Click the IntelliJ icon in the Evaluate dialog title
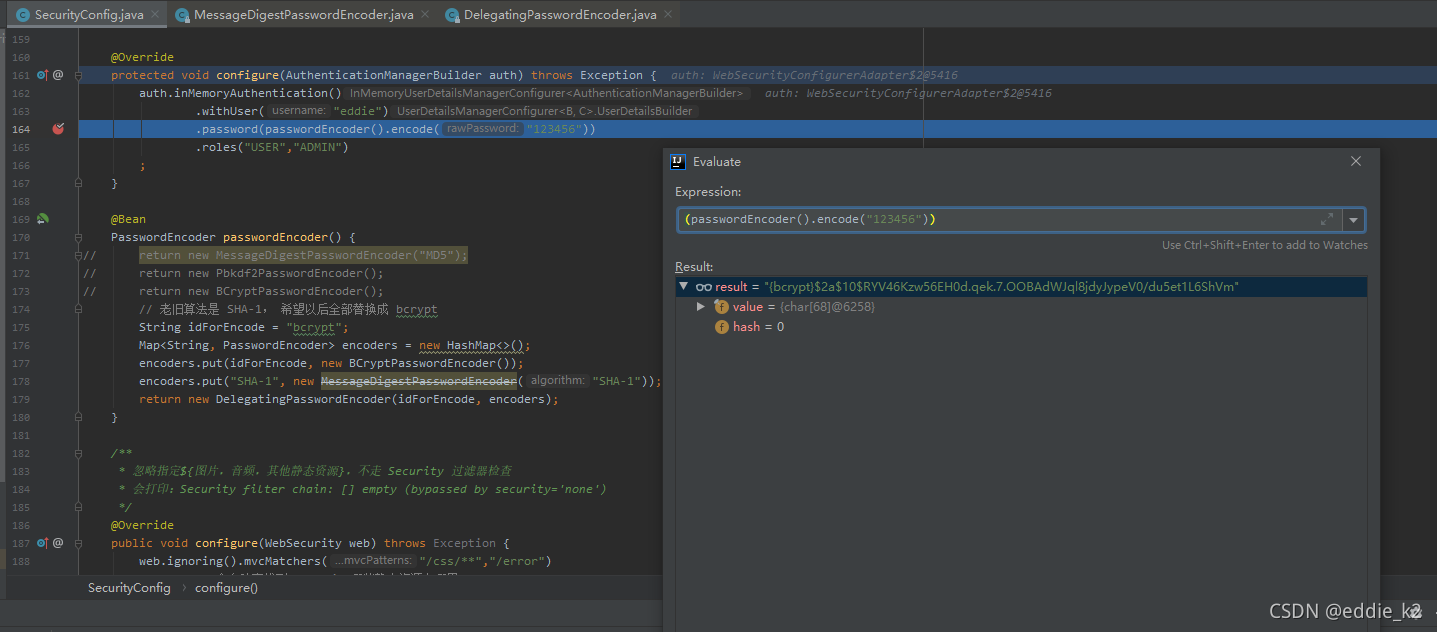 [x=678, y=161]
